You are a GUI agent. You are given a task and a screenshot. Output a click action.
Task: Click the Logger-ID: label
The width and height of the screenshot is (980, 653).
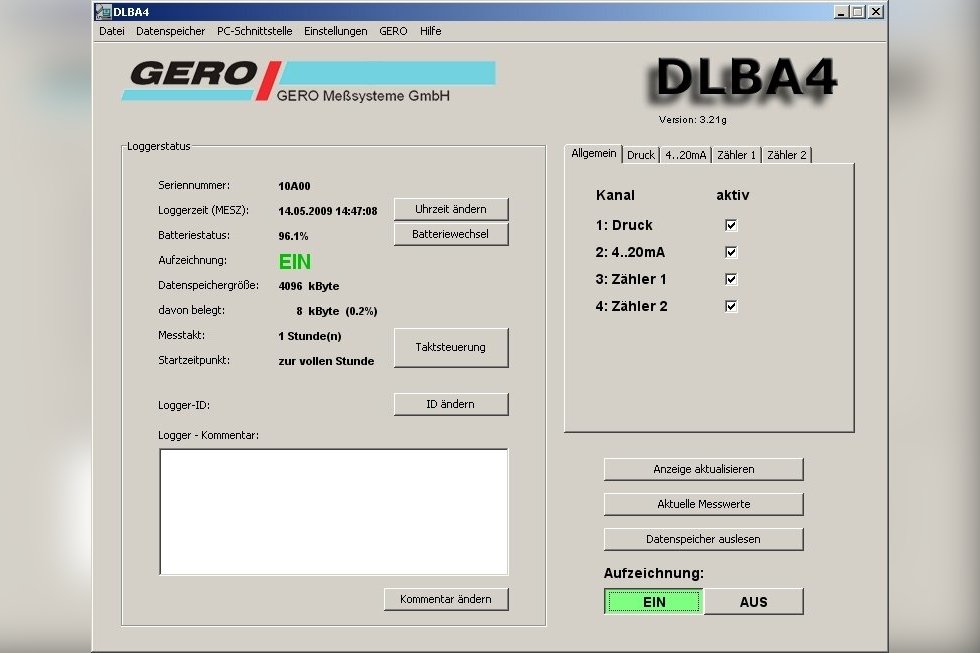click(x=184, y=406)
